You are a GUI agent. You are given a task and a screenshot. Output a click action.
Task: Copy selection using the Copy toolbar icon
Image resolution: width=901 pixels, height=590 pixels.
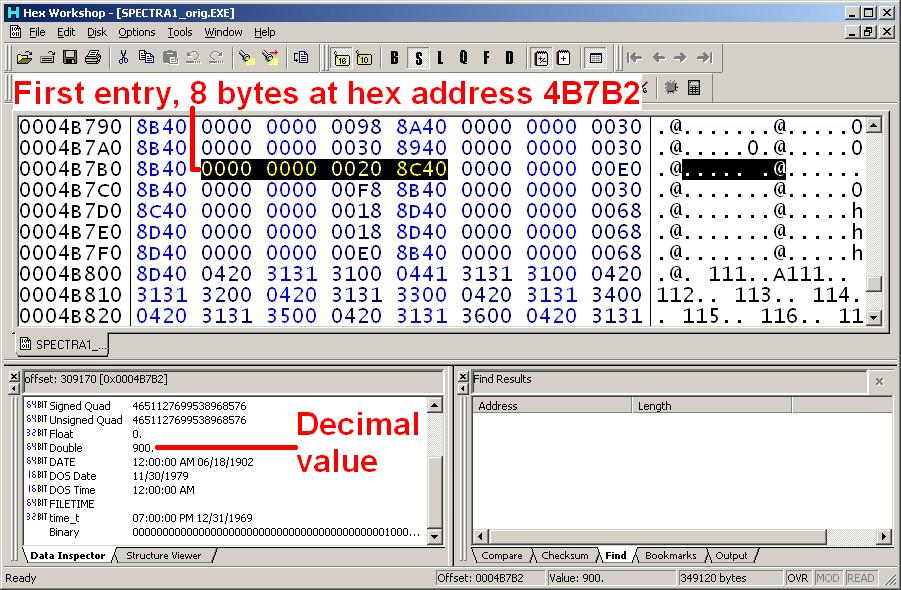click(147, 57)
